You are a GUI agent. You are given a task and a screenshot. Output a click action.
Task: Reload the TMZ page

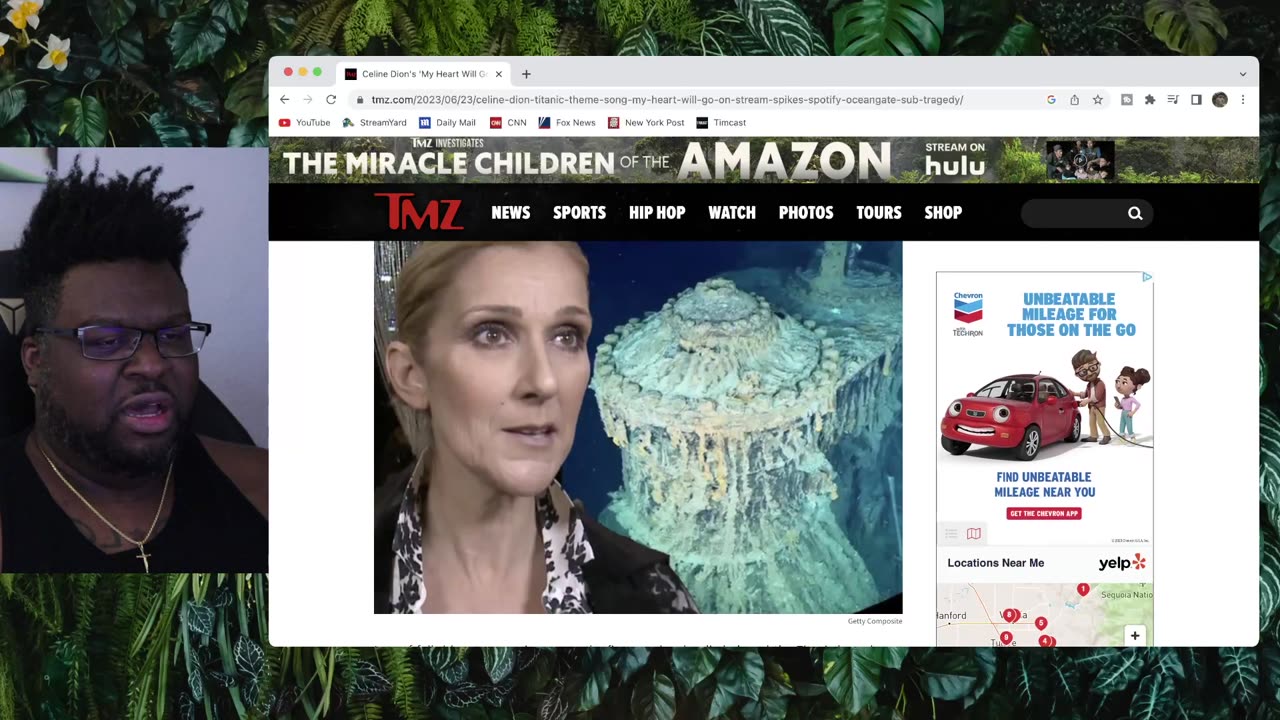331,100
